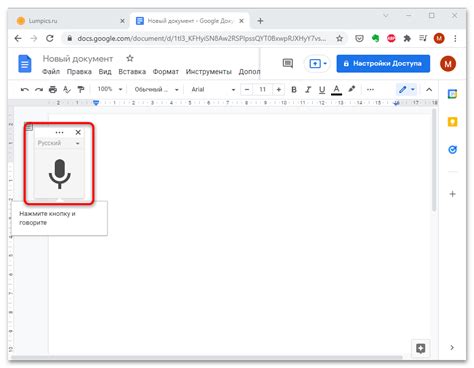Click the print icon in toolbar
Viewport: 474px width, 368px height.
pyautogui.click(x=53, y=89)
